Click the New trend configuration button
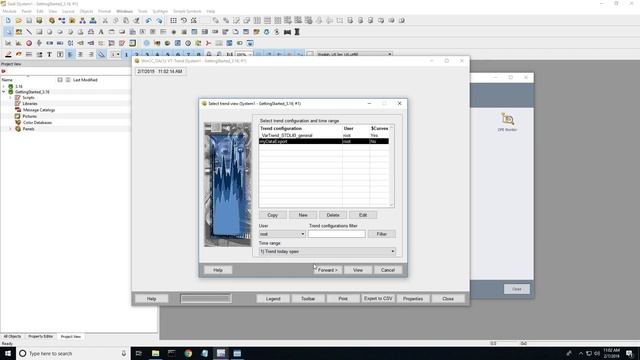This screenshot has width=640, height=360. pos(303,215)
